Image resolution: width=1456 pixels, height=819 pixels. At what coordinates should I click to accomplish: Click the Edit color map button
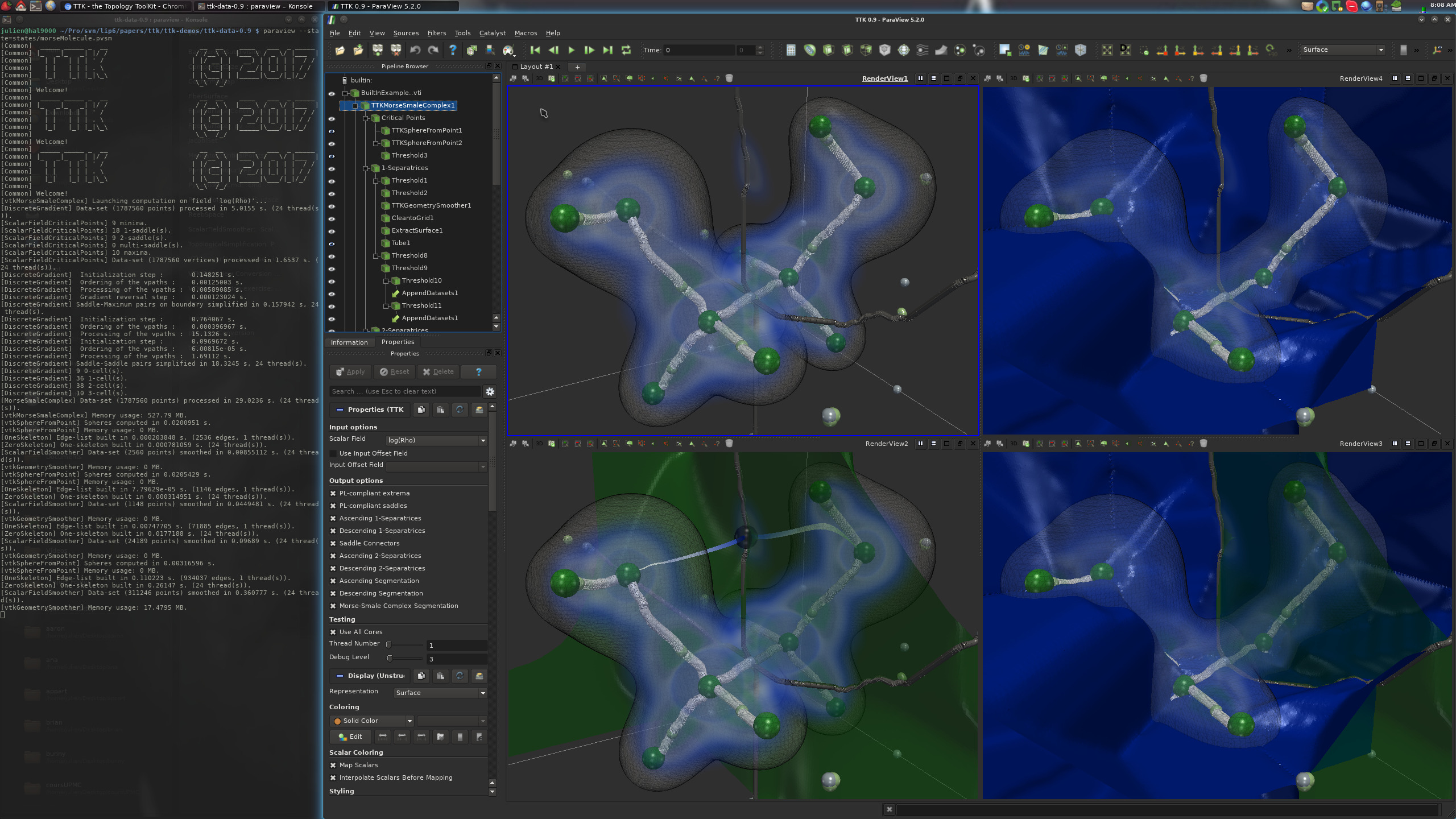point(350,737)
